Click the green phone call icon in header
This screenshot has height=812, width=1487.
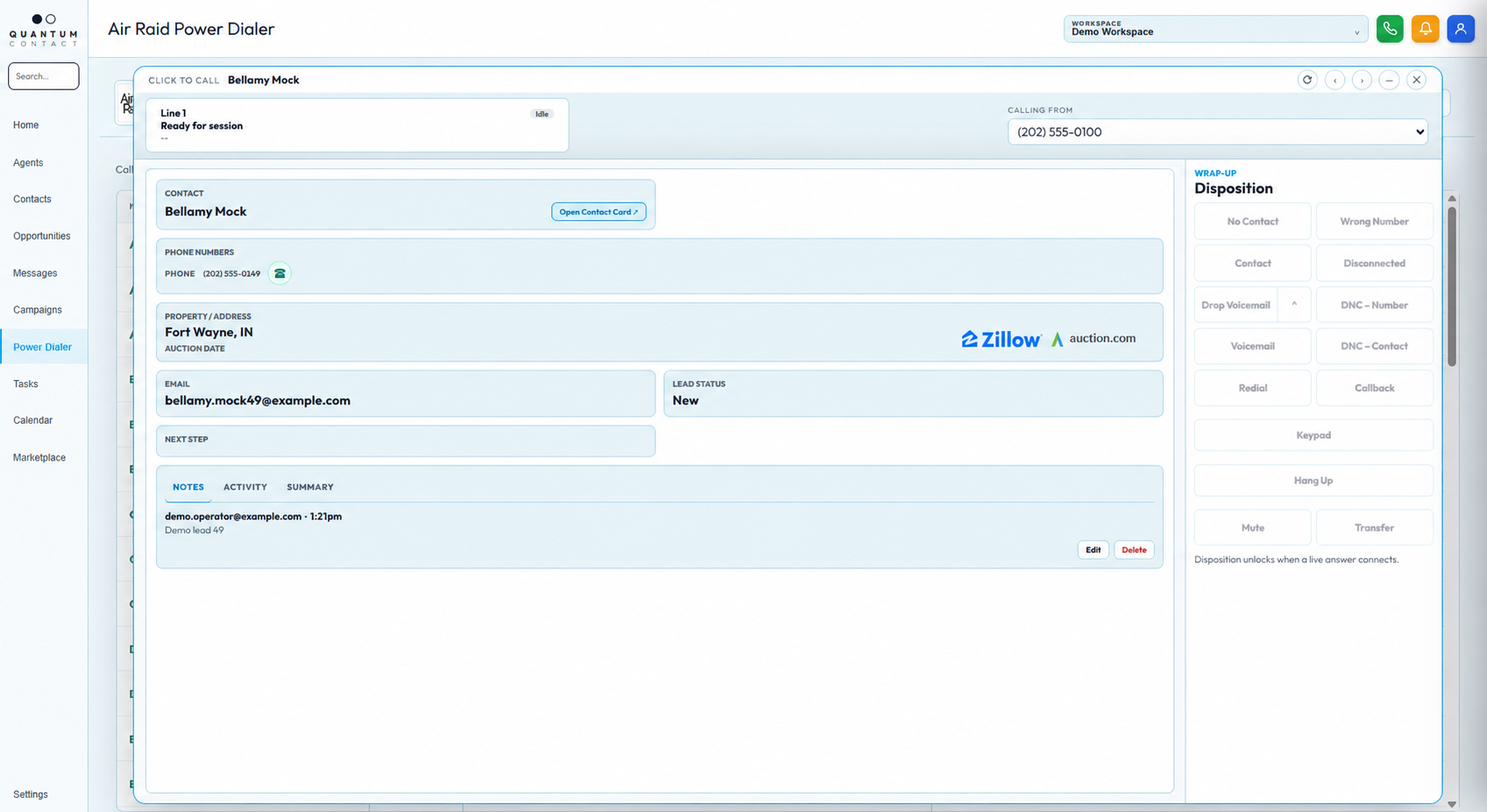[1390, 29]
